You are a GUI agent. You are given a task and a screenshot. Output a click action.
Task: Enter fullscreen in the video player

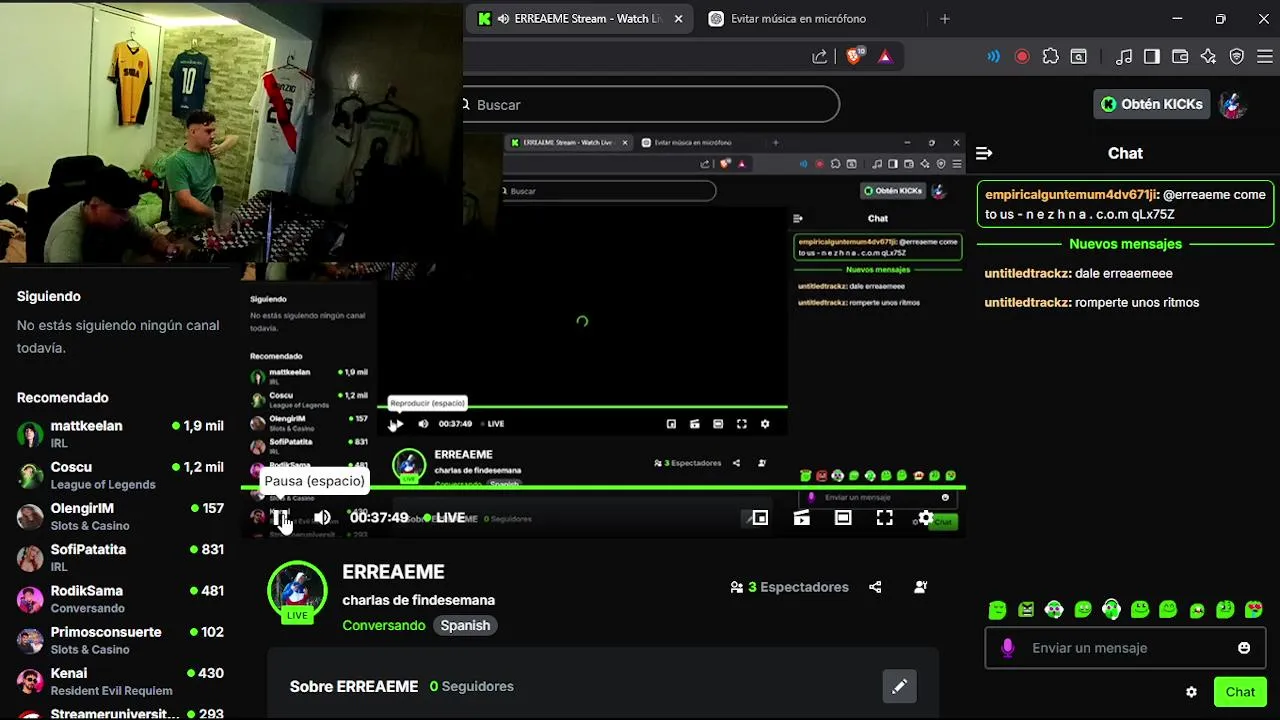[885, 518]
